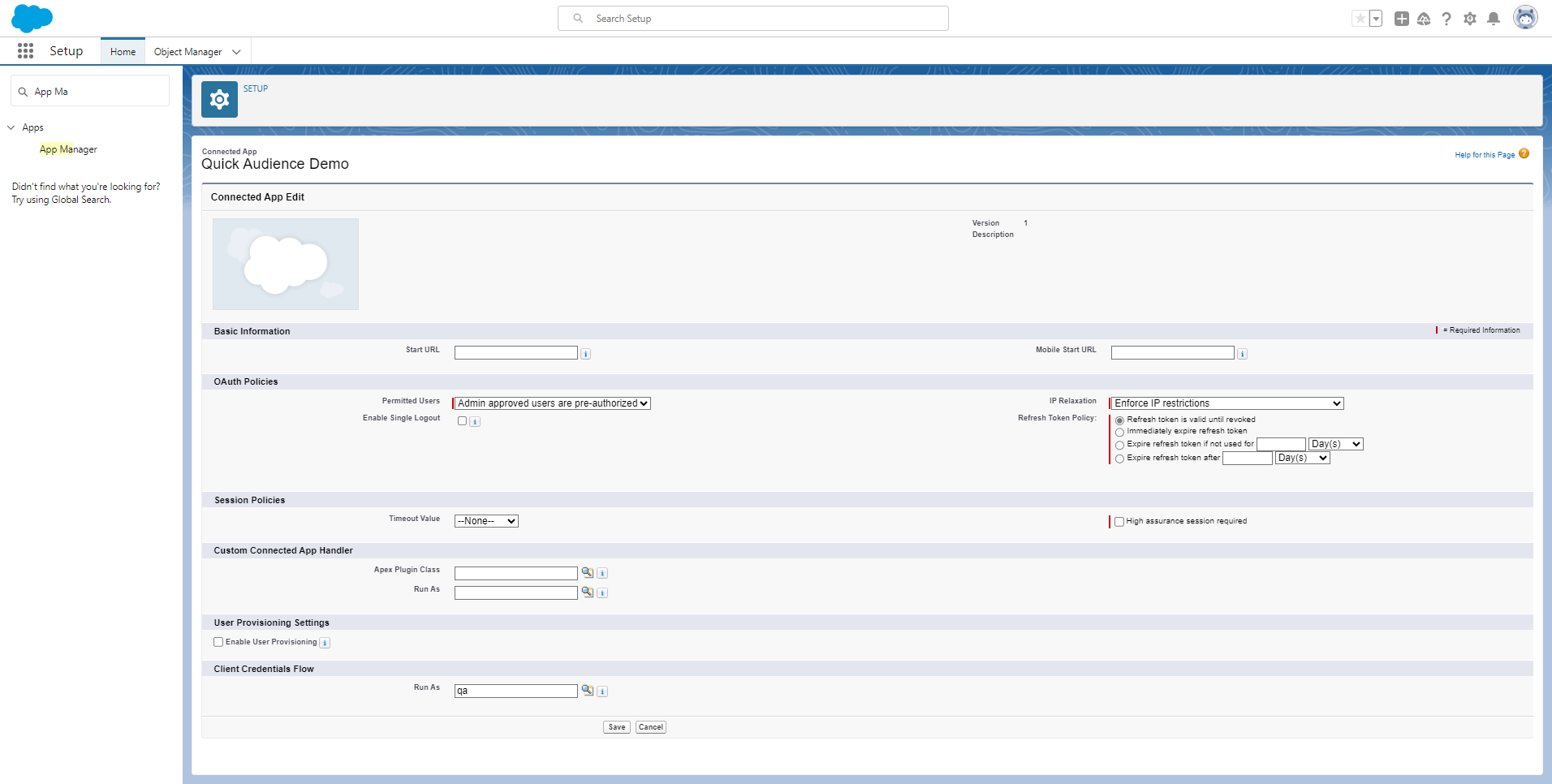Viewport: 1552px width, 784px height.
Task: Open App Manager in the sidebar
Action: point(68,149)
